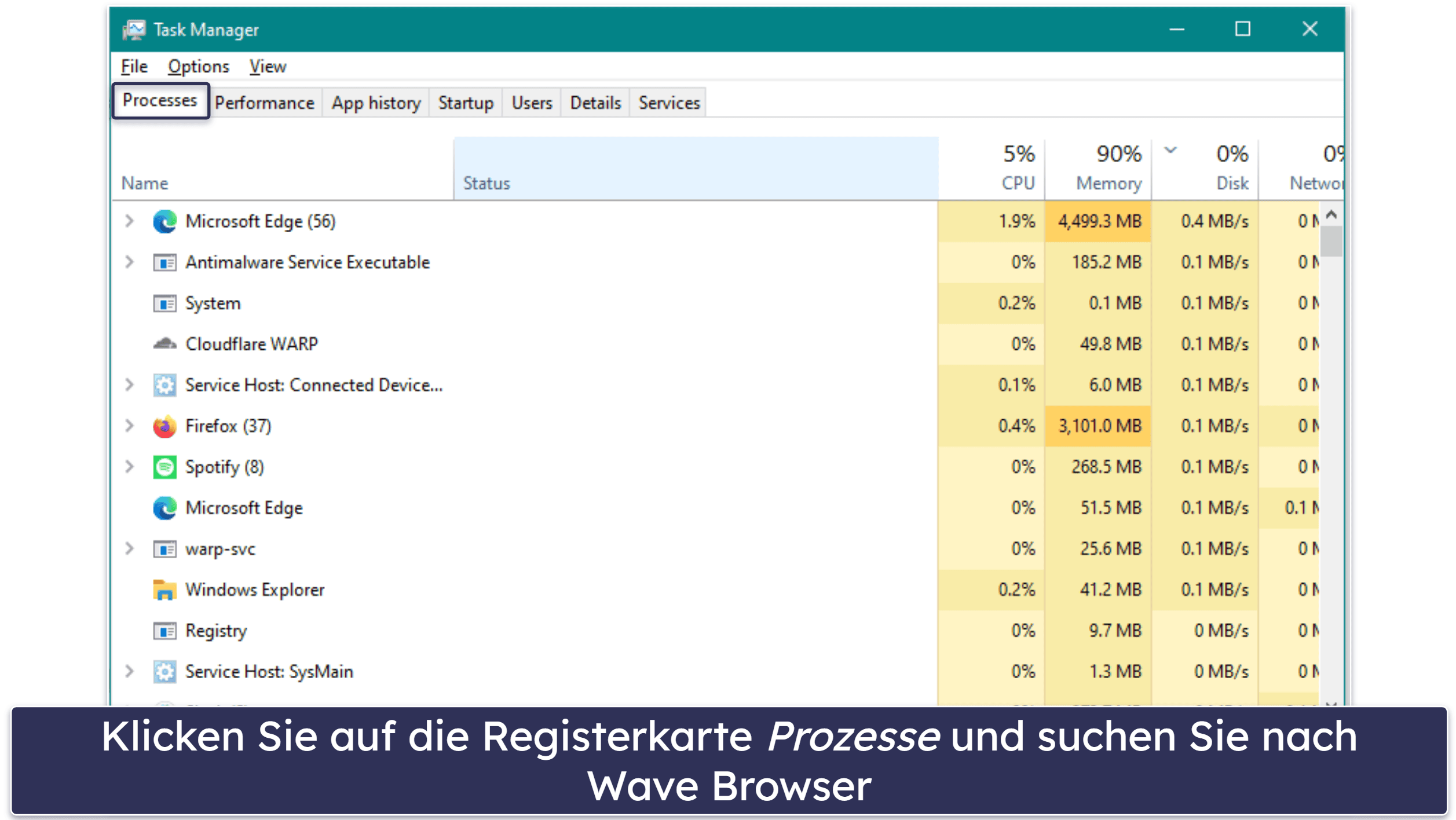Expand the Spotify (8) process group
Viewport: 1456px width, 820px height.
[x=129, y=467]
